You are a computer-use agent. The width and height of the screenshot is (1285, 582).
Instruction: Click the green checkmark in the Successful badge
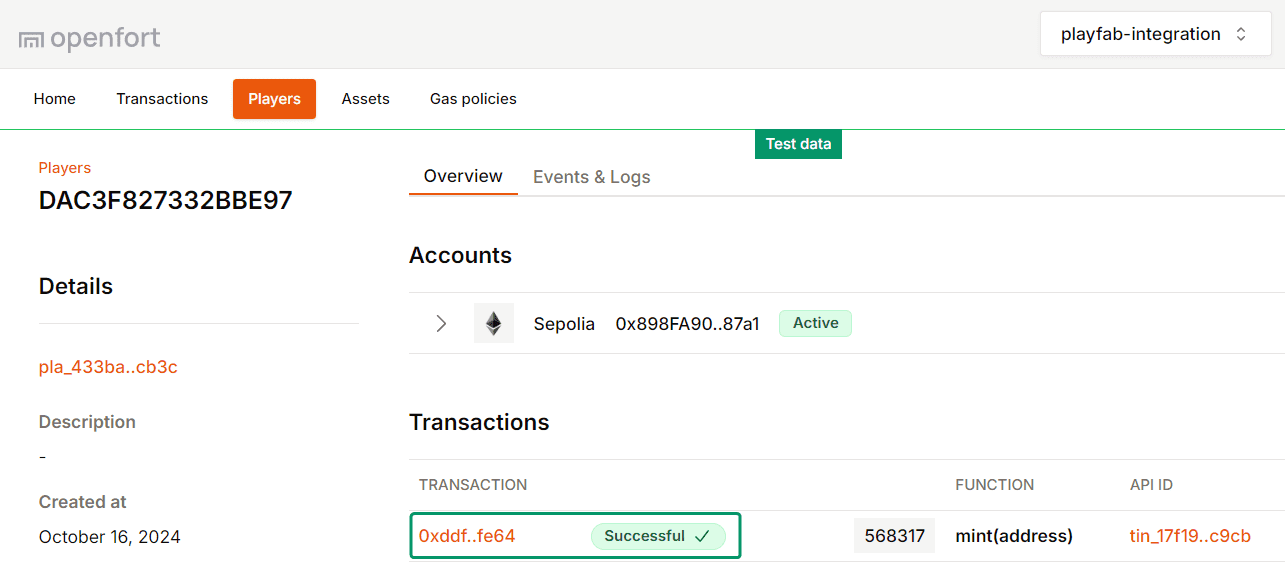705,536
